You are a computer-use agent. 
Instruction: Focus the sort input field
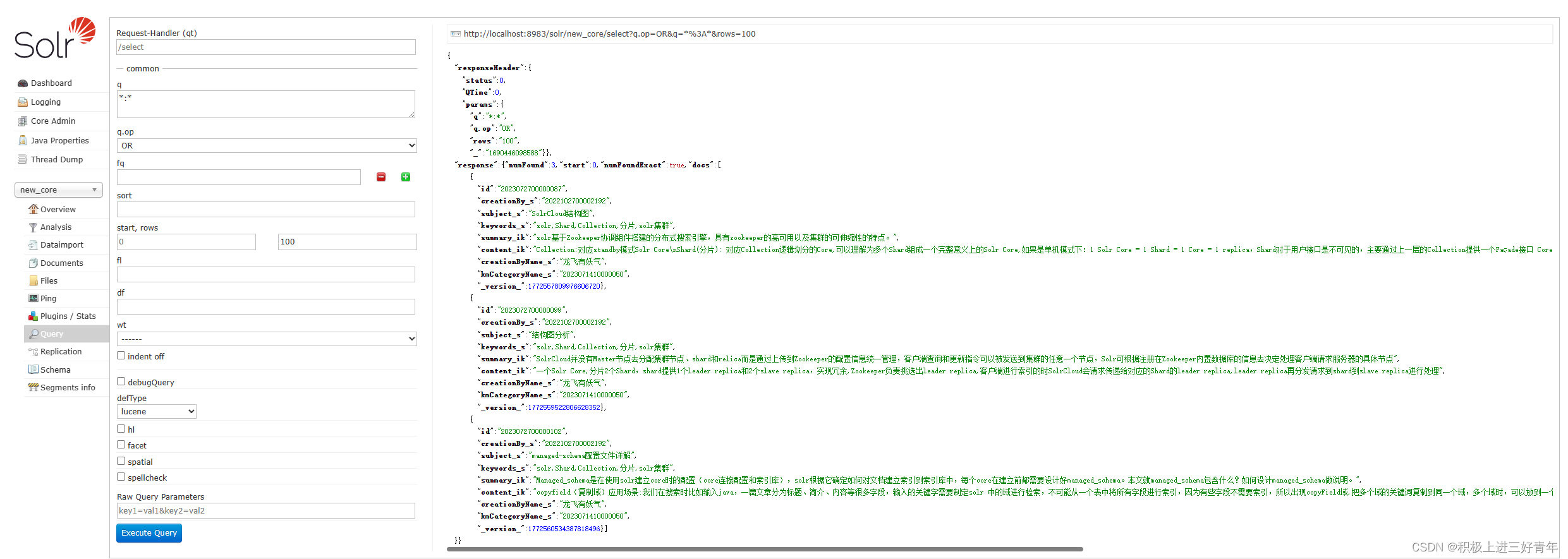coord(266,210)
